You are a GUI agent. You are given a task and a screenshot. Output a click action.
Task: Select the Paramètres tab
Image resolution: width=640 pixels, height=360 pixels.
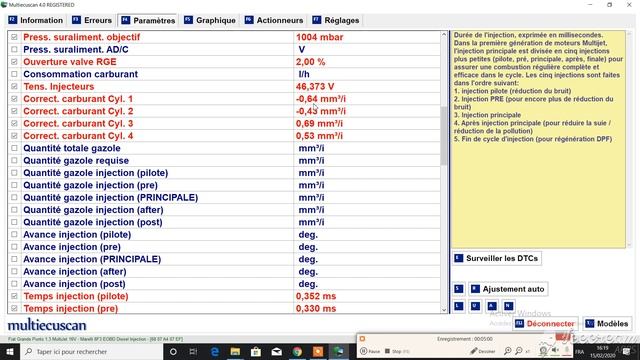[148, 20]
